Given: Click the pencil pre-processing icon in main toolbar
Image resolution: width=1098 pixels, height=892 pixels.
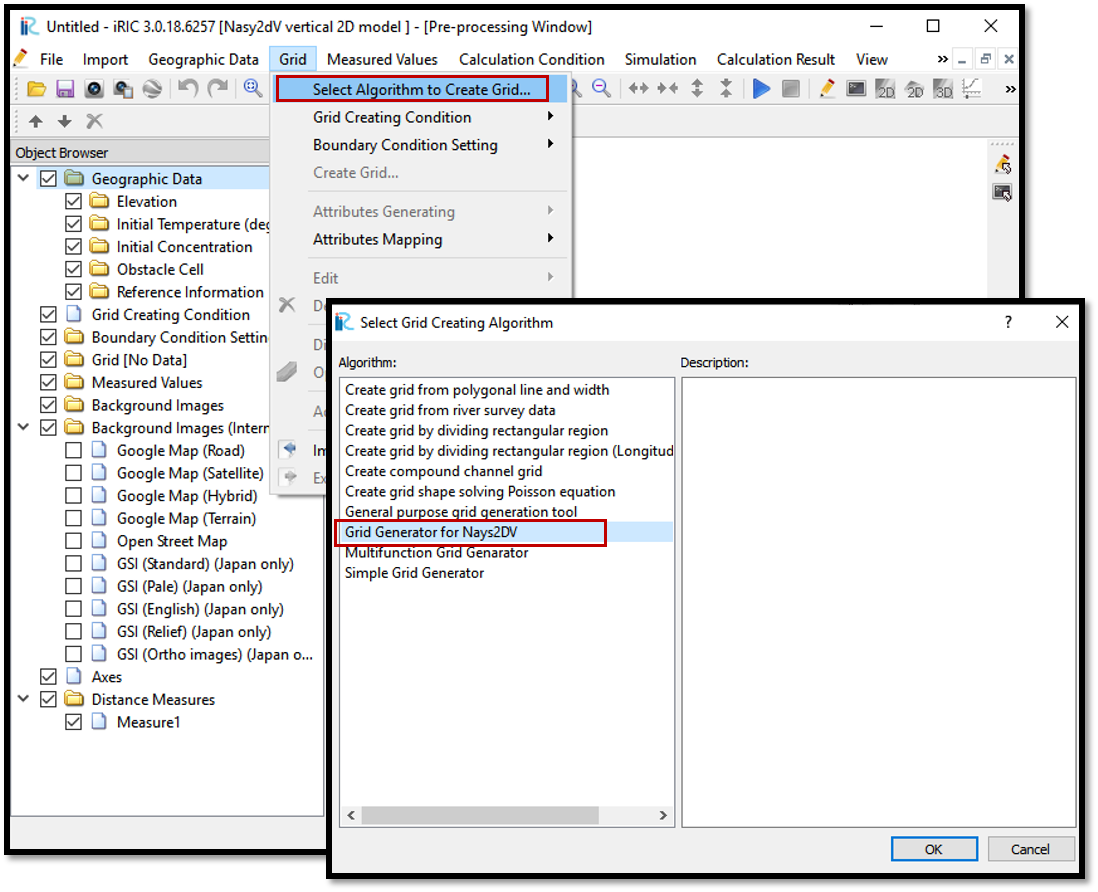Looking at the screenshot, I should pos(827,88).
